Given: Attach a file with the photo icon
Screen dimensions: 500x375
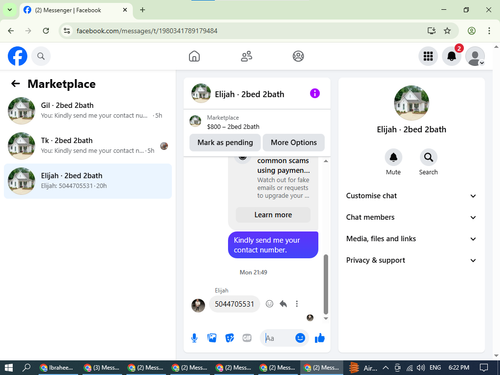Looking at the screenshot, I should tap(212, 338).
